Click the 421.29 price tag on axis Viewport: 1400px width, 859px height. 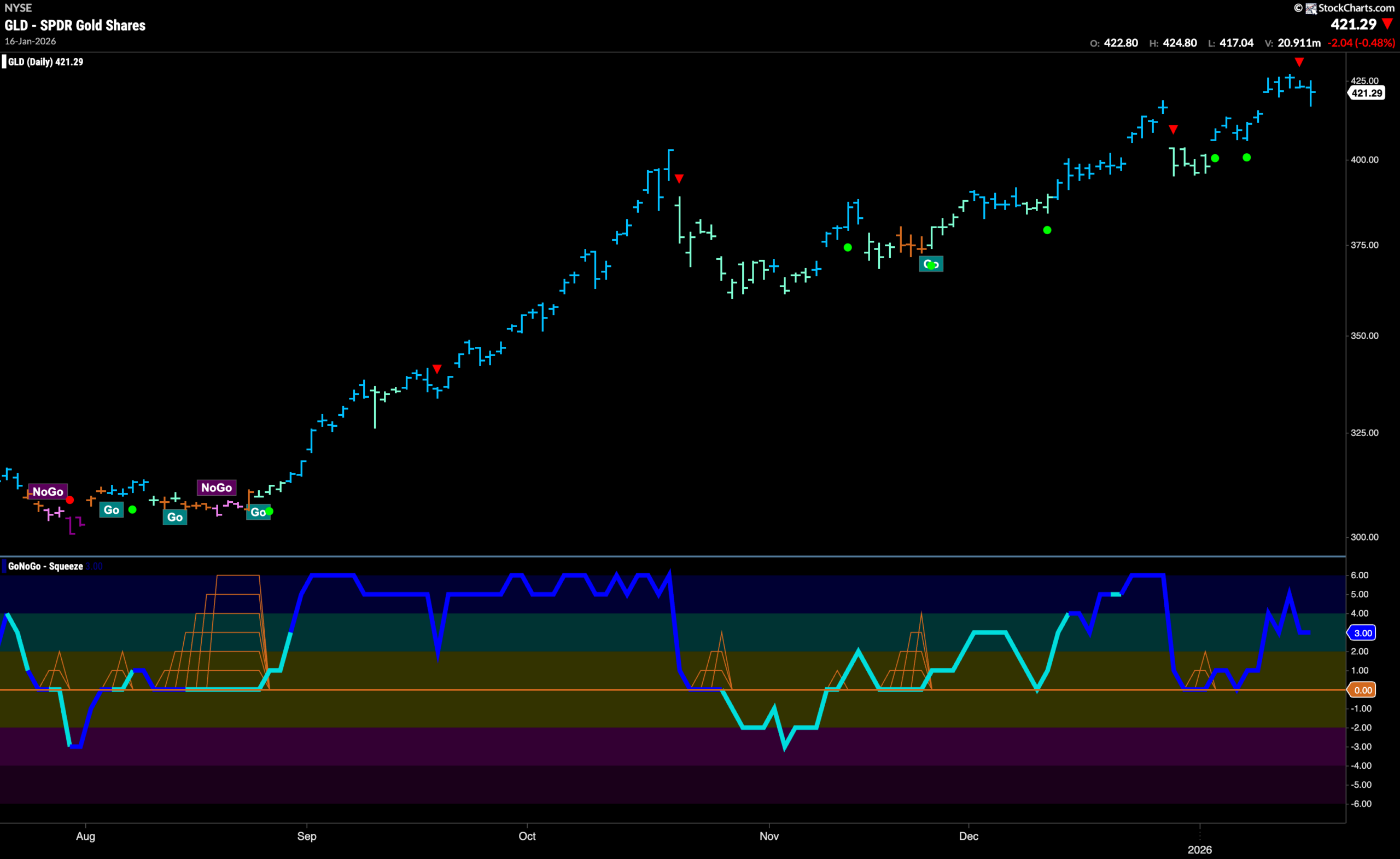click(x=1367, y=93)
